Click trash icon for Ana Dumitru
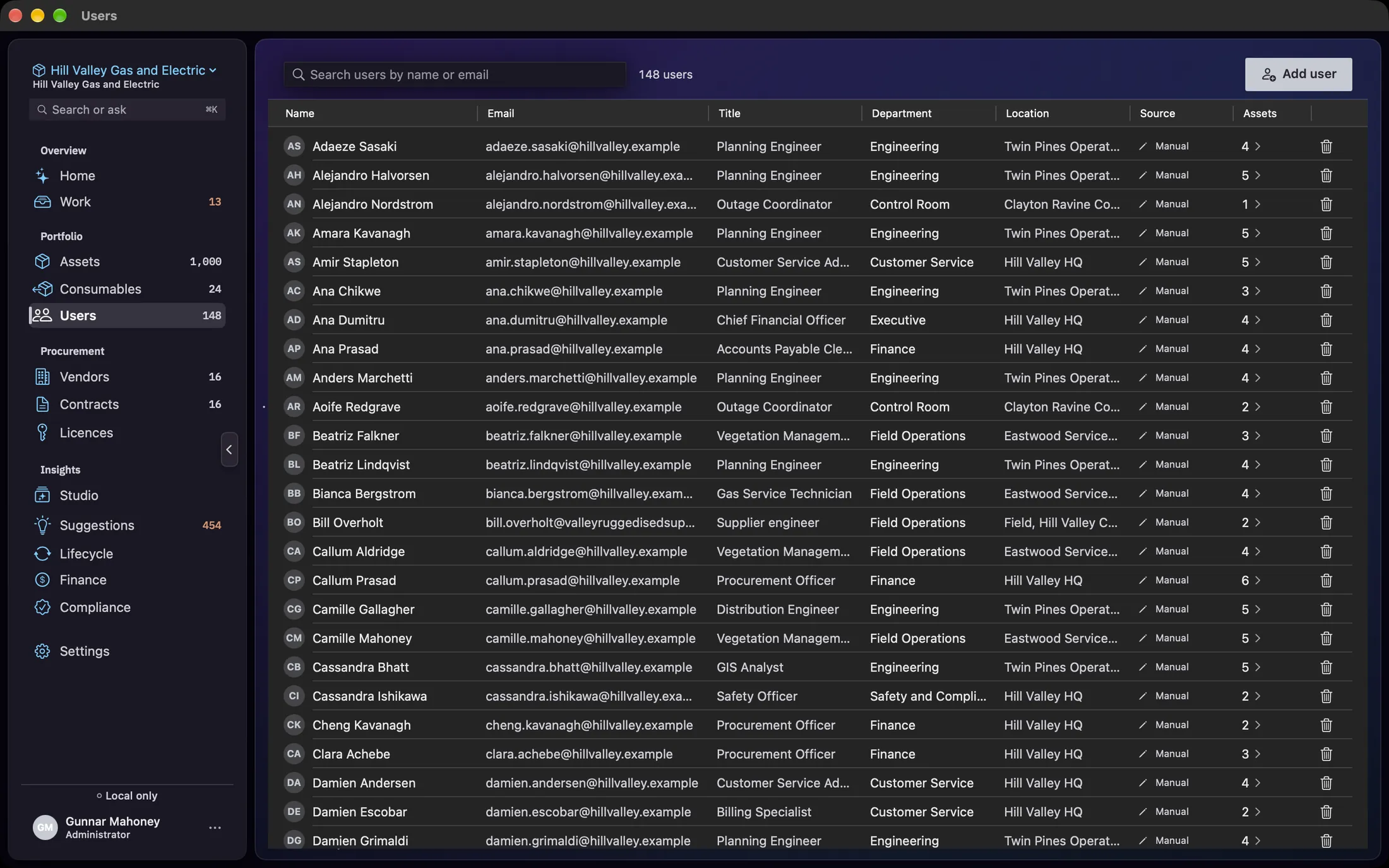The height and width of the screenshot is (868, 1389). 1326,320
